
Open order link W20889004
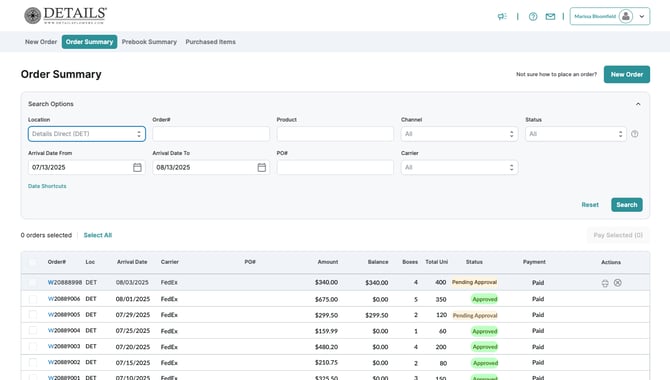(x=64, y=330)
